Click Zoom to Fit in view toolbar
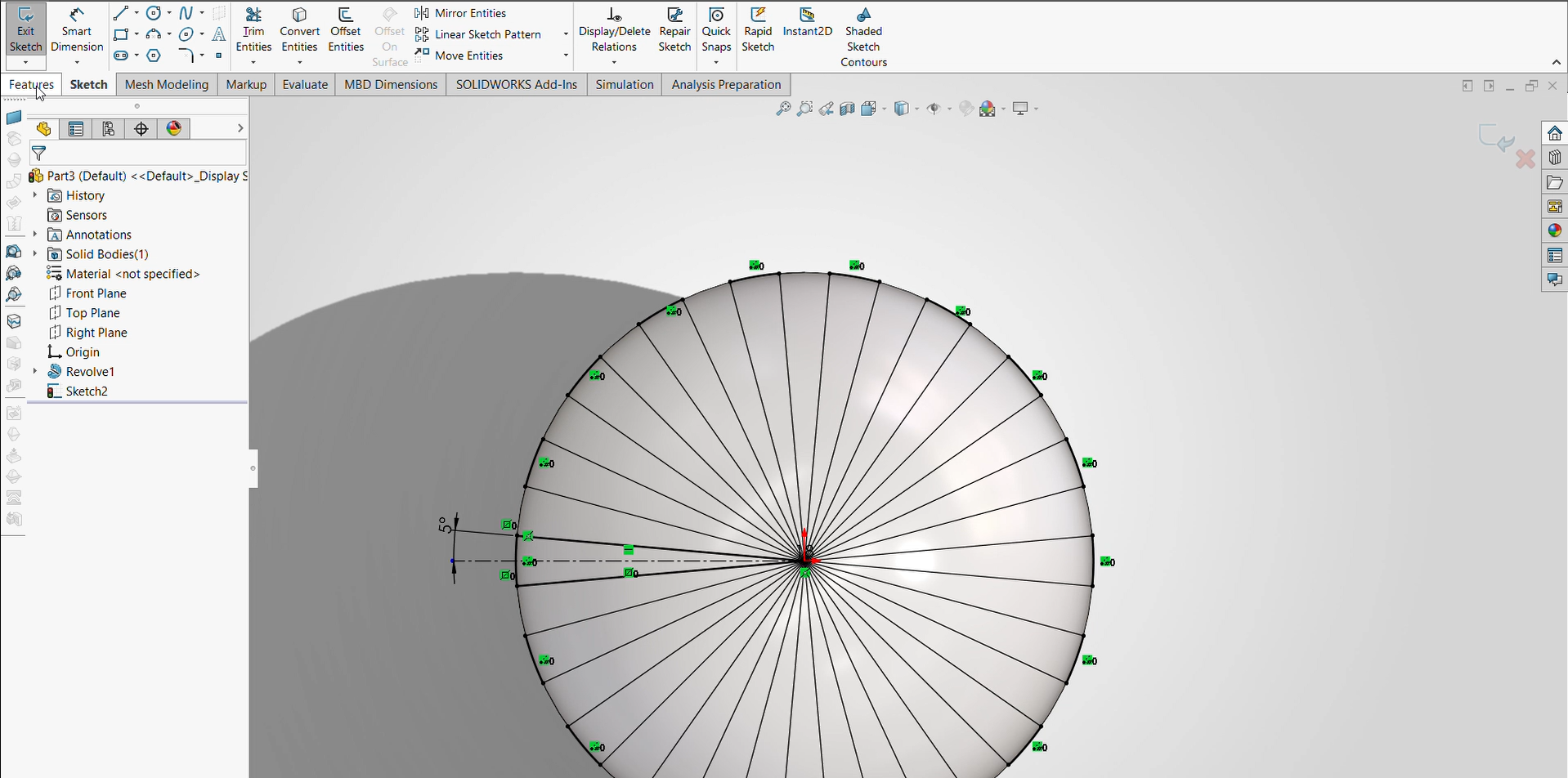1568x778 pixels. [783, 109]
